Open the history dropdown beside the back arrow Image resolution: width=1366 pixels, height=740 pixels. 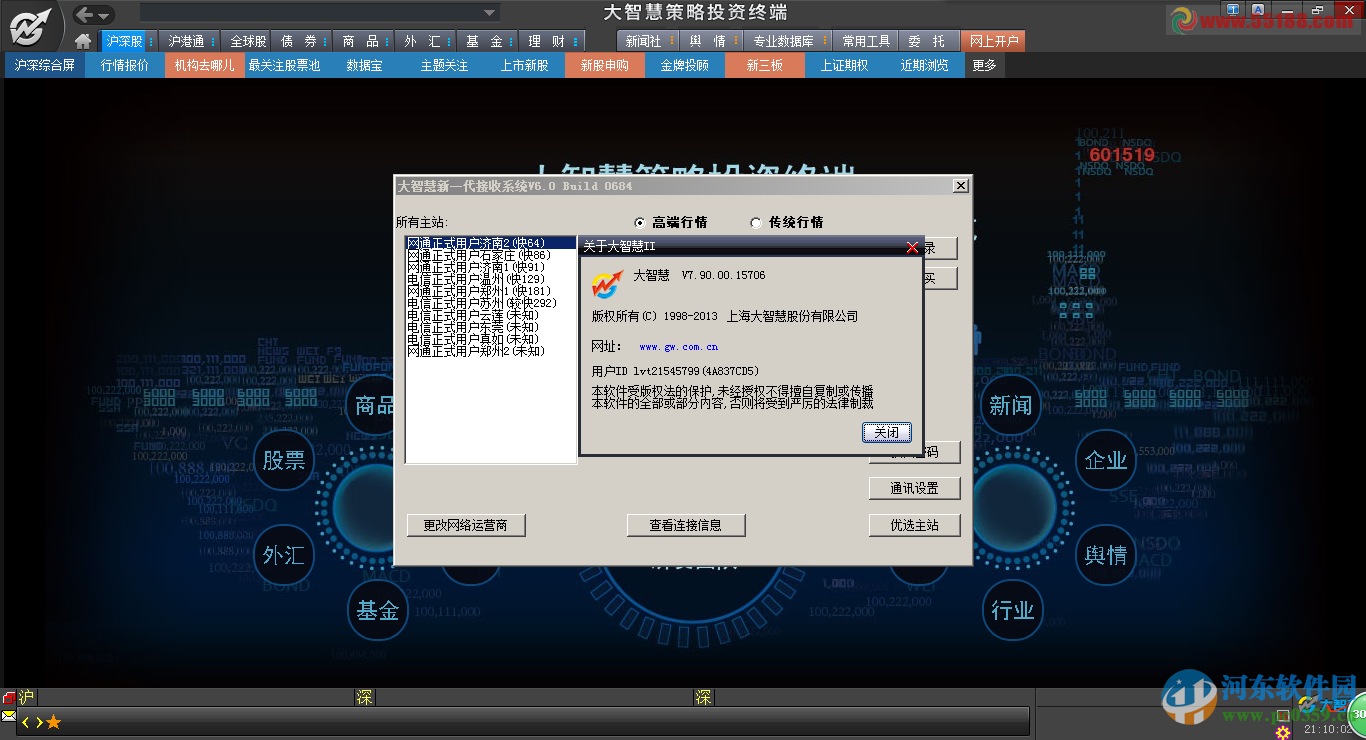tap(105, 15)
